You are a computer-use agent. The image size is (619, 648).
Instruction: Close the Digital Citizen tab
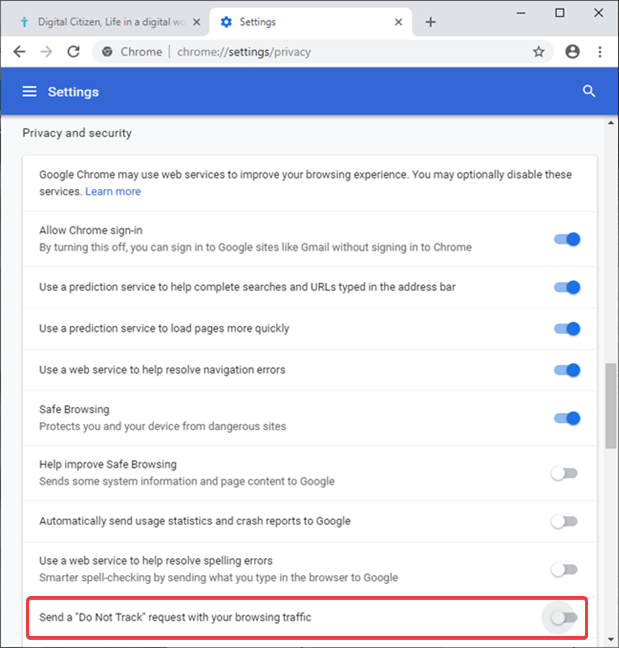pos(197,22)
